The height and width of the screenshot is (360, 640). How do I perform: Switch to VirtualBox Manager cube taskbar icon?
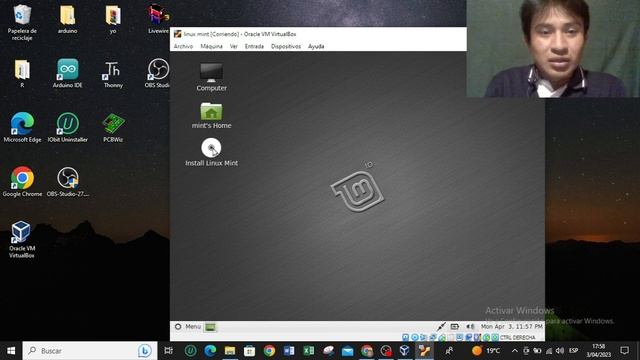pyautogui.click(x=404, y=351)
